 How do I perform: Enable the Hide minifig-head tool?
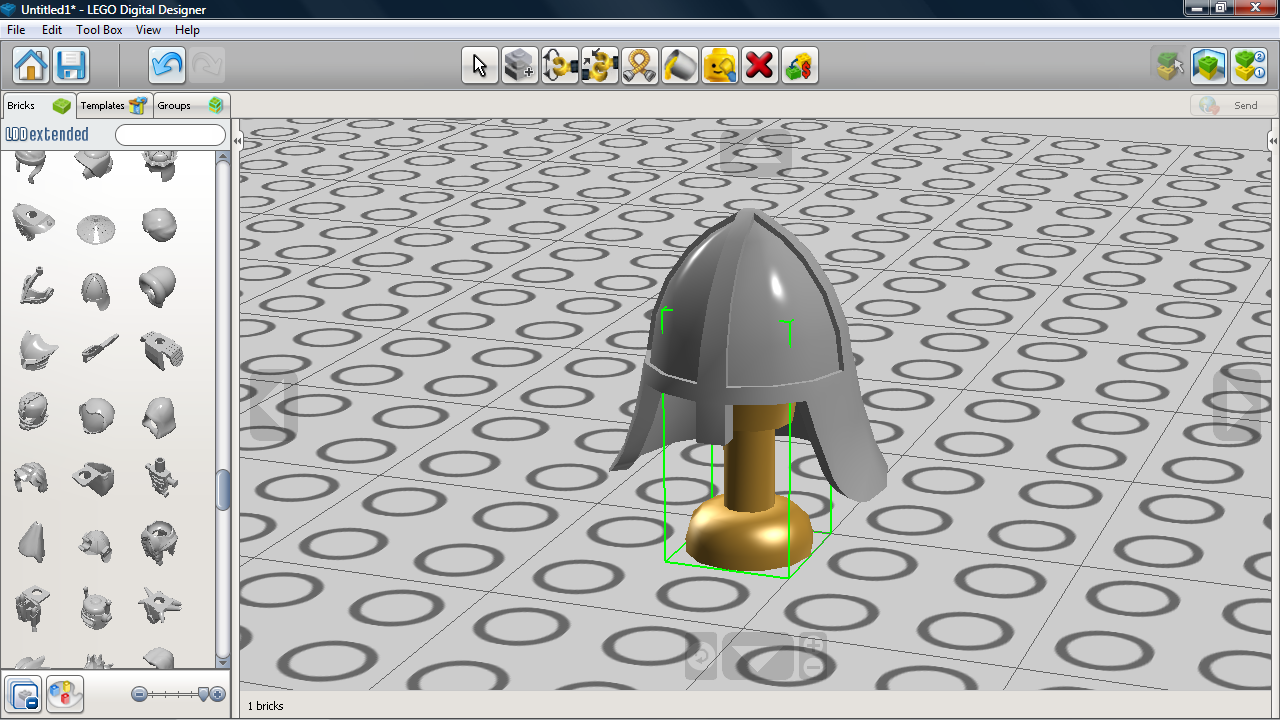[720, 66]
